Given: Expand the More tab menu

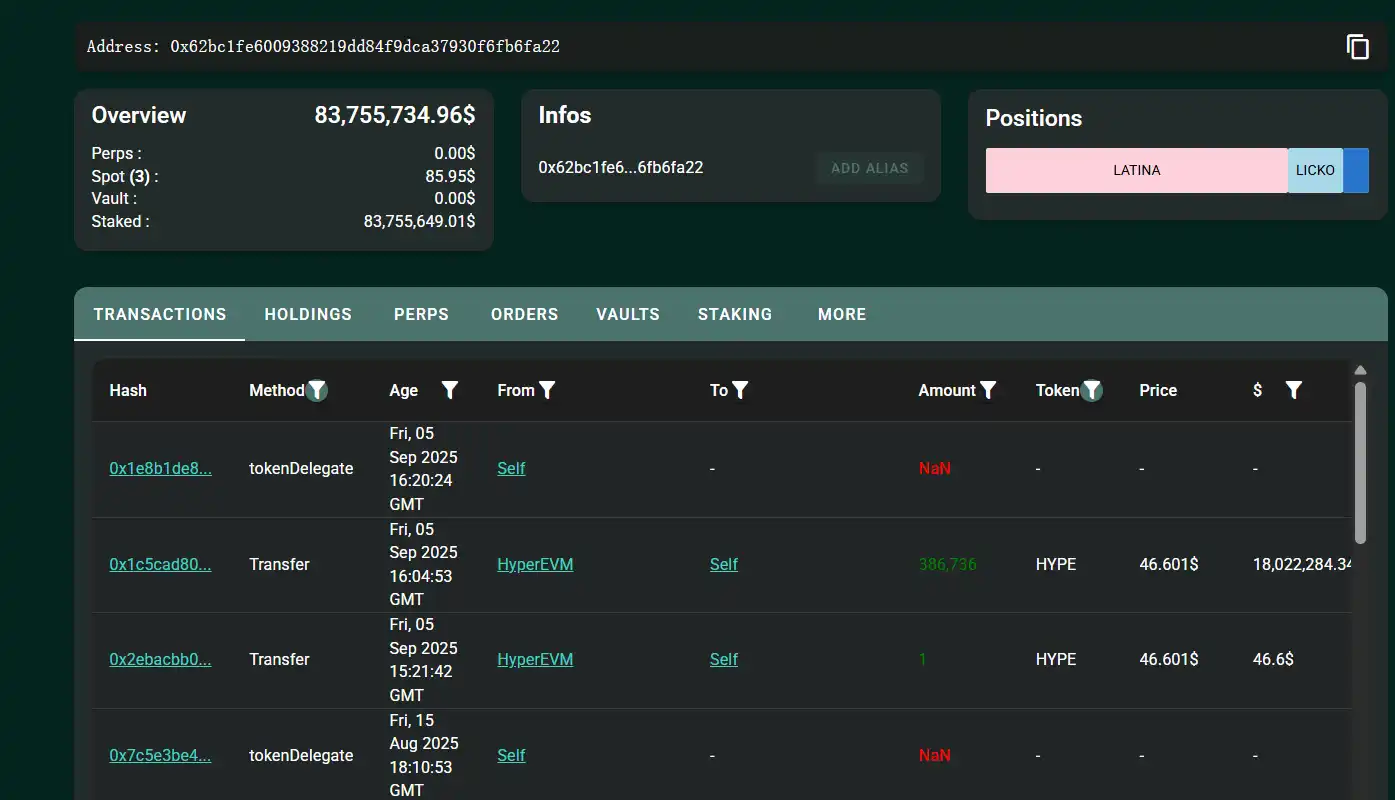Looking at the screenshot, I should pos(842,314).
